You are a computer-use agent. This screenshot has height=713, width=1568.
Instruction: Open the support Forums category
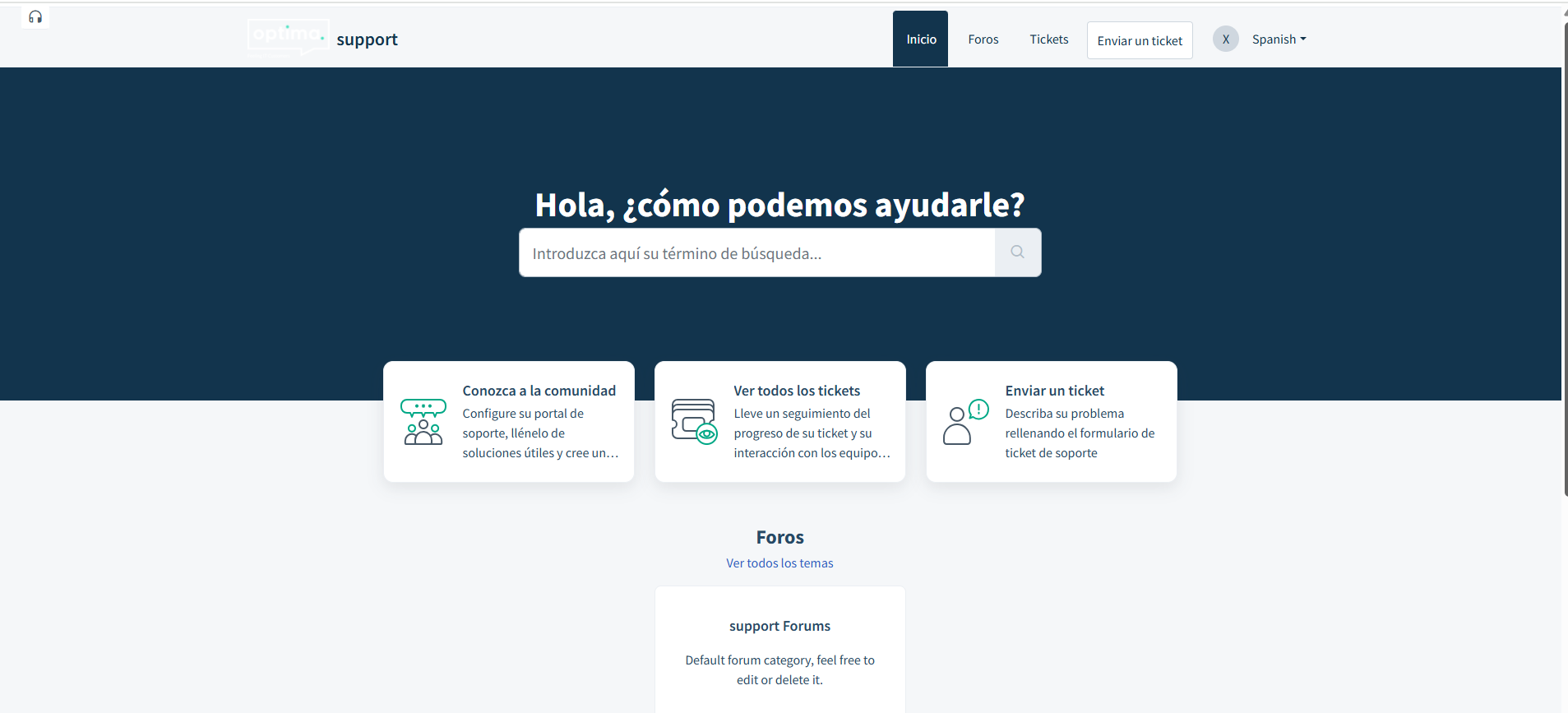779,626
